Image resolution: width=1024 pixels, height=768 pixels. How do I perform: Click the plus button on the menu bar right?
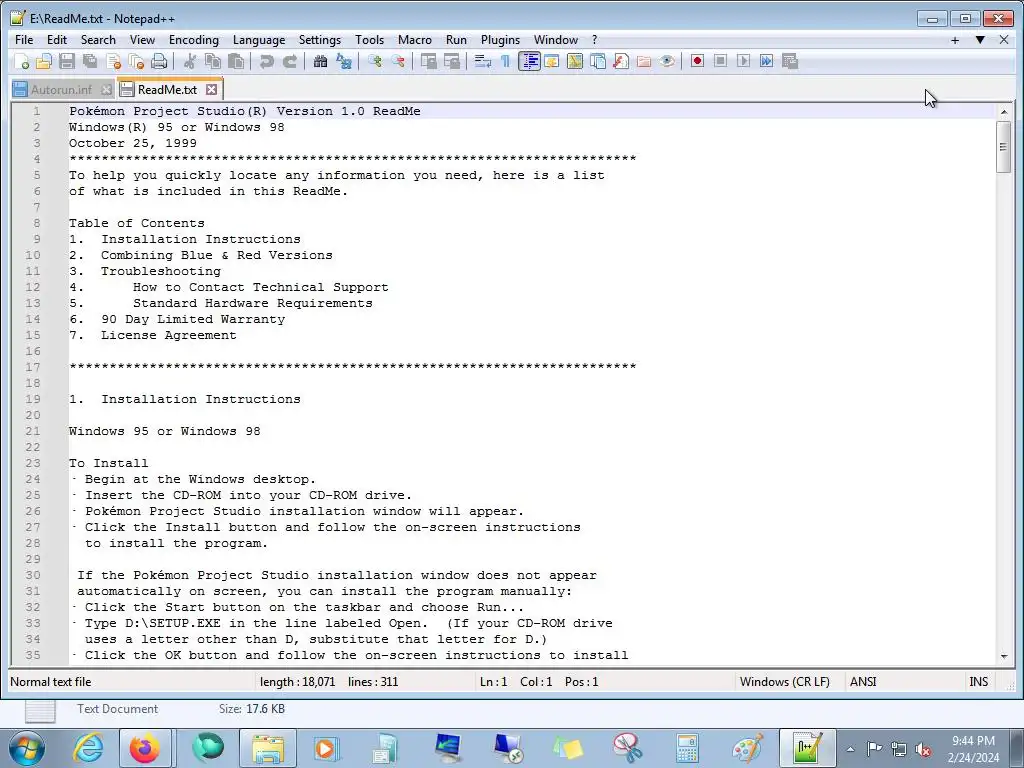(x=955, y=40)
